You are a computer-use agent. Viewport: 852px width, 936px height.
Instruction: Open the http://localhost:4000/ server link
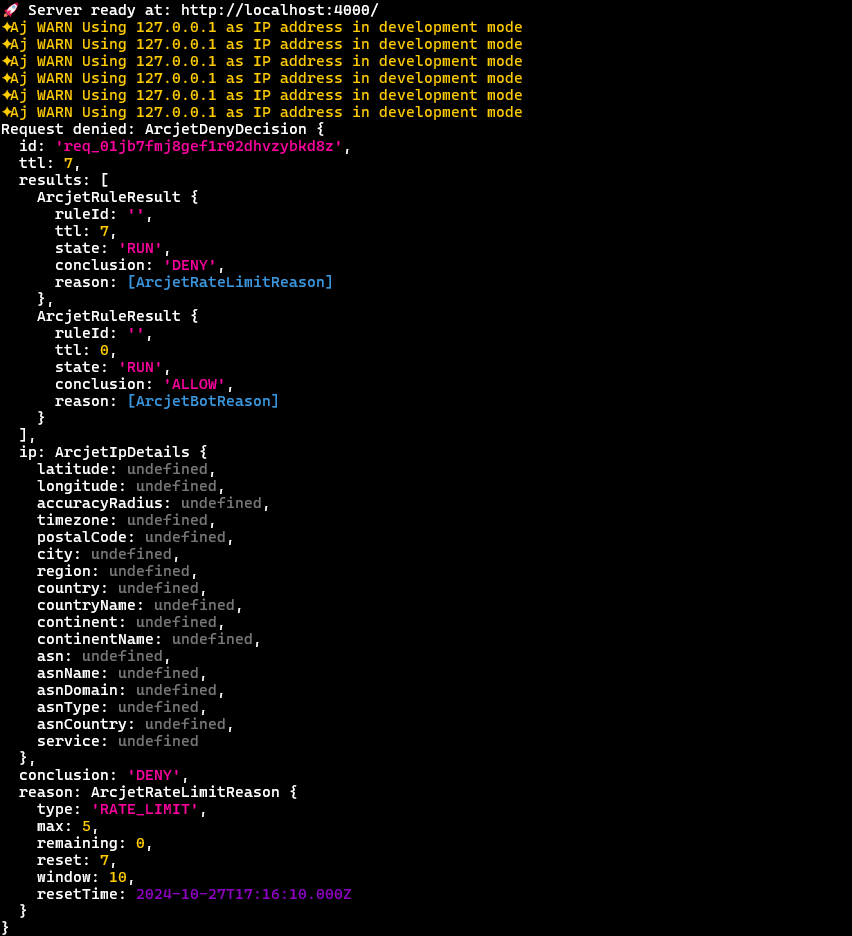pos(280,10)
